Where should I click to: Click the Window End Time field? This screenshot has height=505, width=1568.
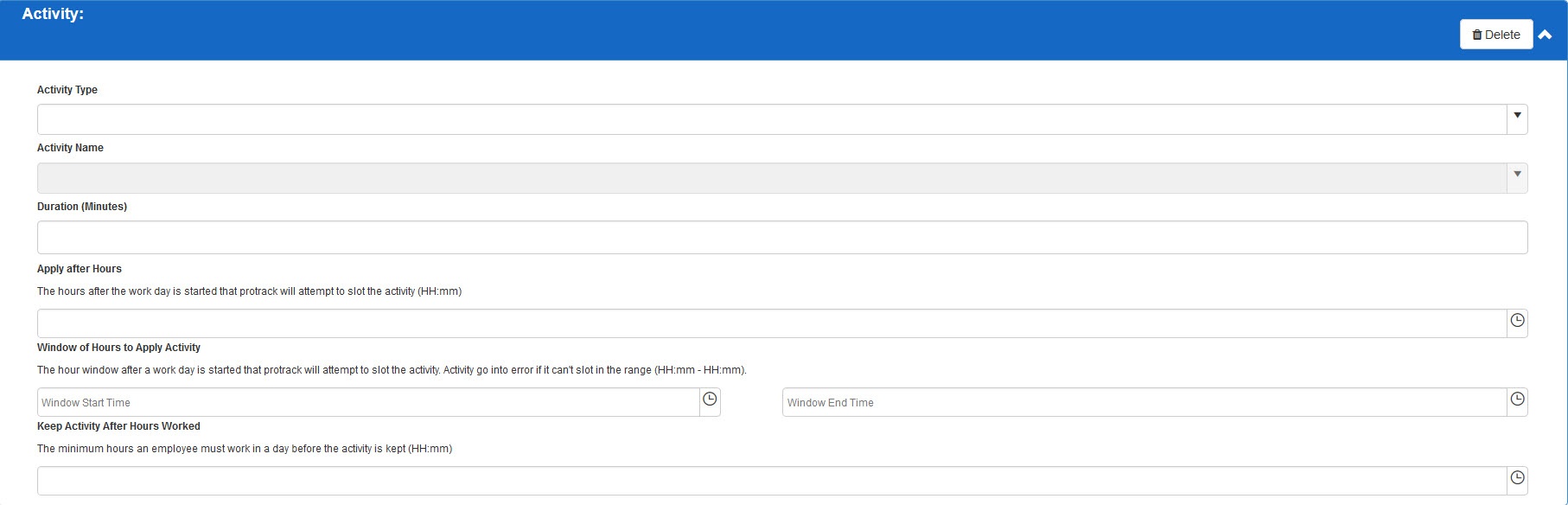click(1144, 402)
